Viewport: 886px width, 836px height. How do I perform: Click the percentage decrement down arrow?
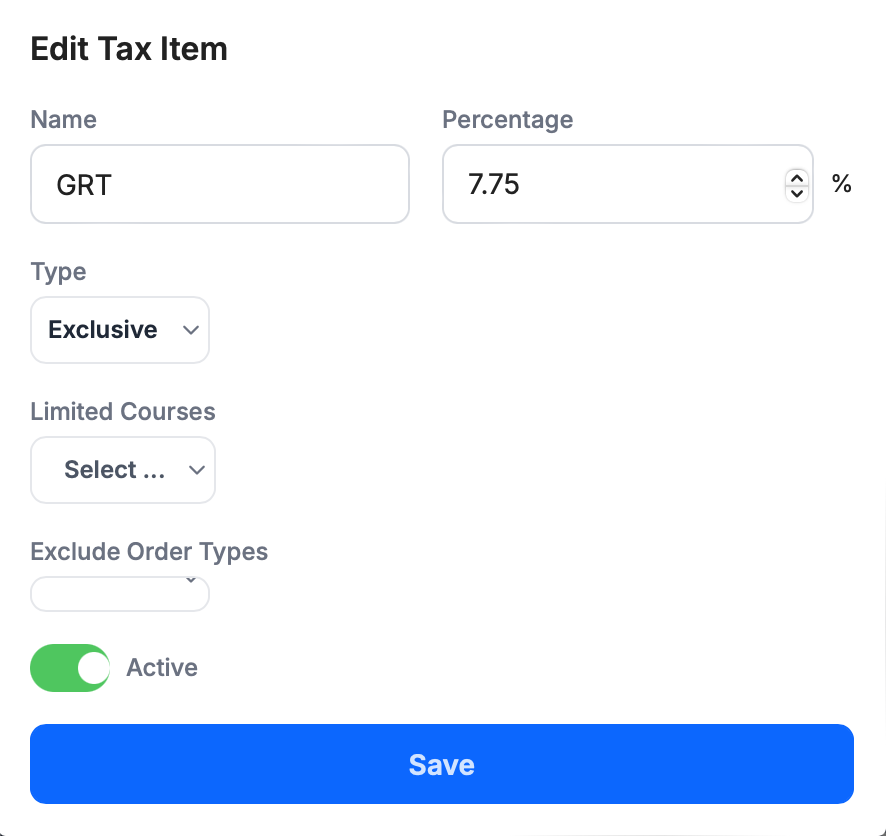[796, 192]
